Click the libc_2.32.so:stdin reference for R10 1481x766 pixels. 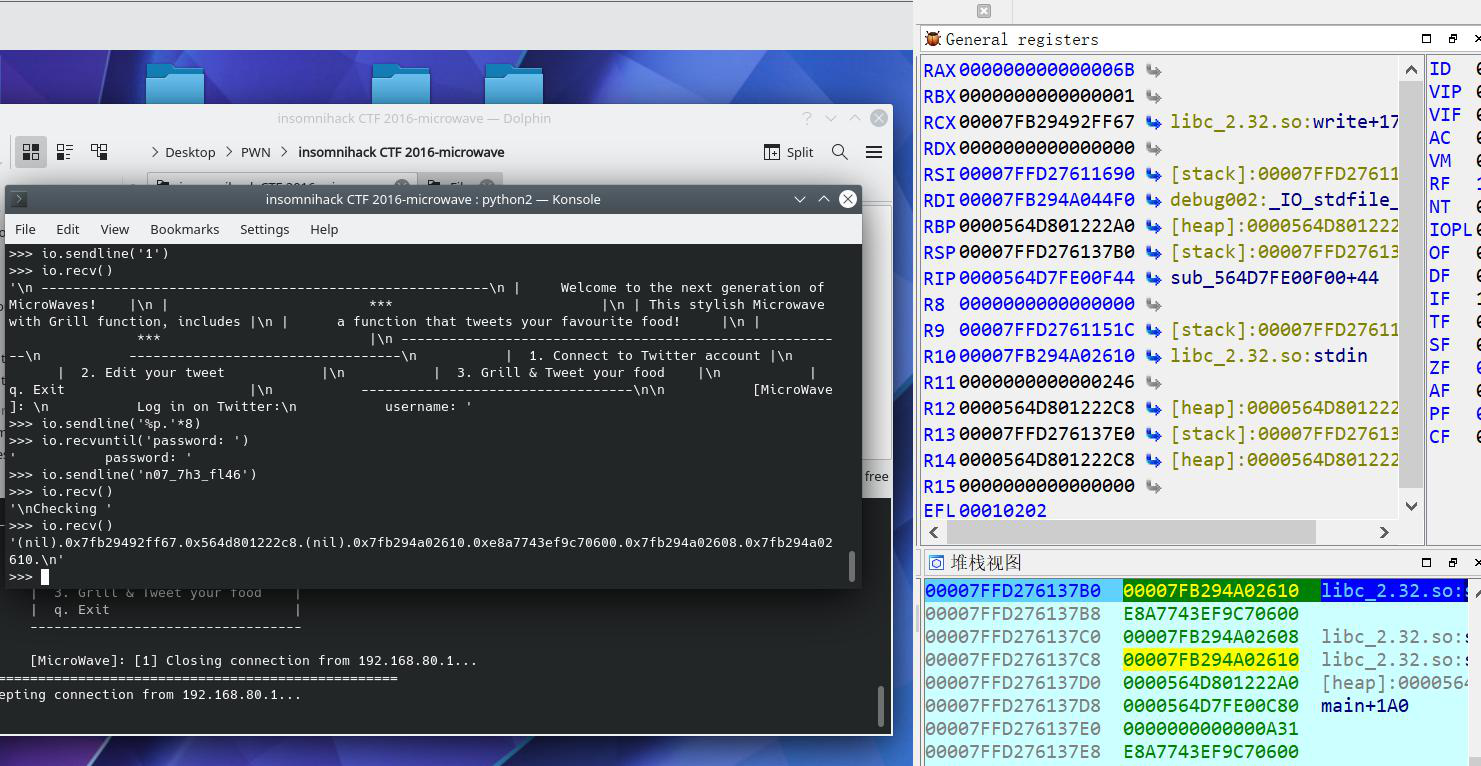point(1269,356)
